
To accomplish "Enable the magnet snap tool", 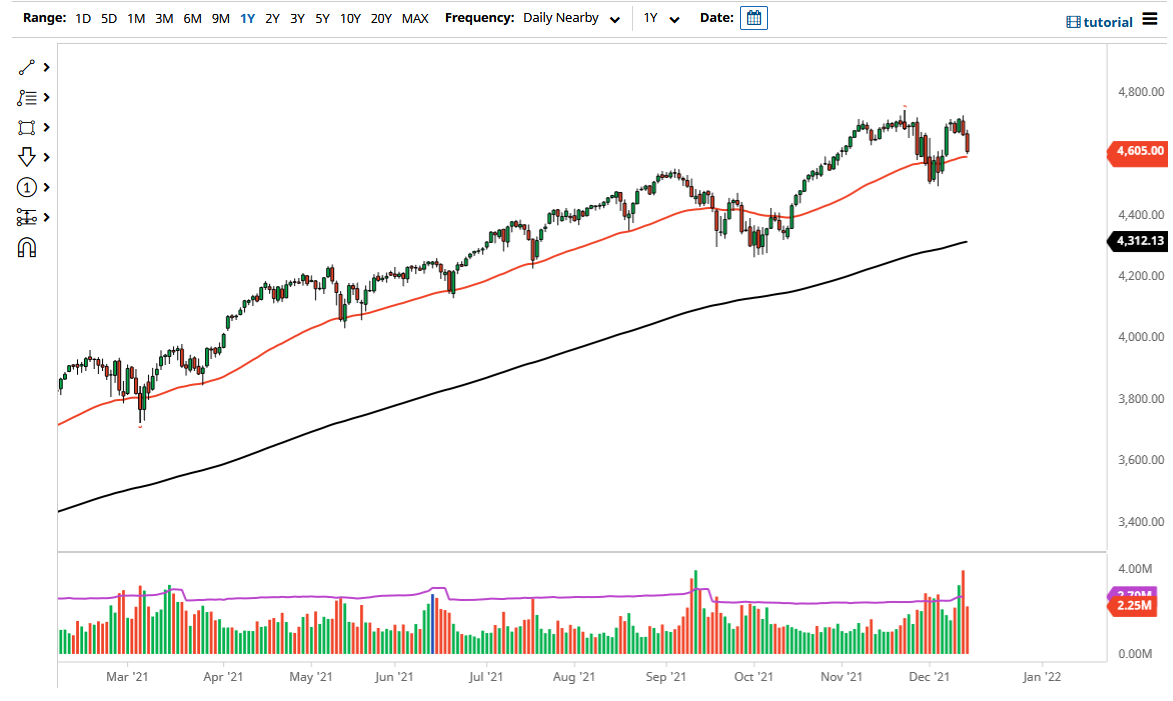I will pos(27,247).
